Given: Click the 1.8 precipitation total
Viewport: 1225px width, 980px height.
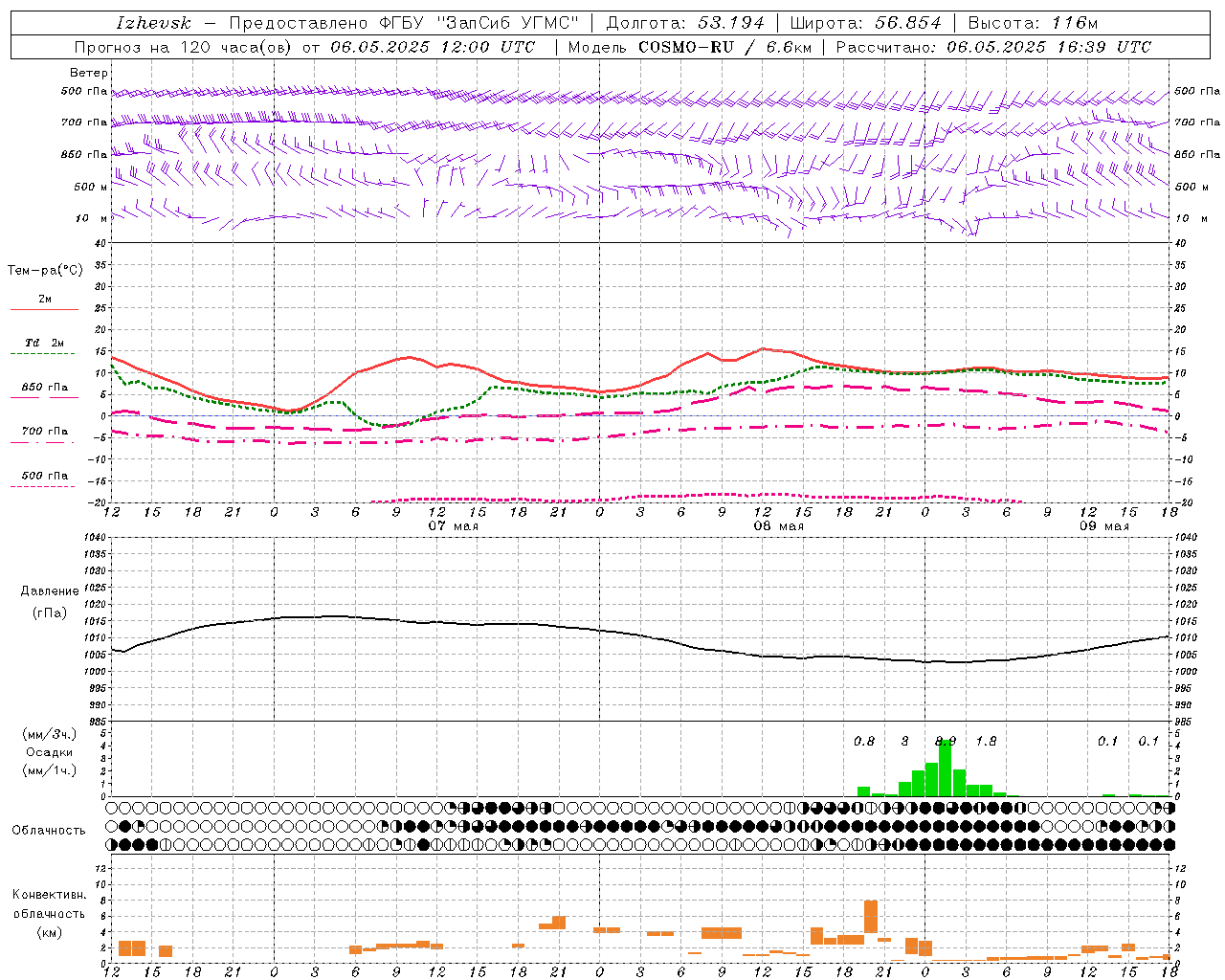Looking at the screenshot, I should click(x=986, y=741).
